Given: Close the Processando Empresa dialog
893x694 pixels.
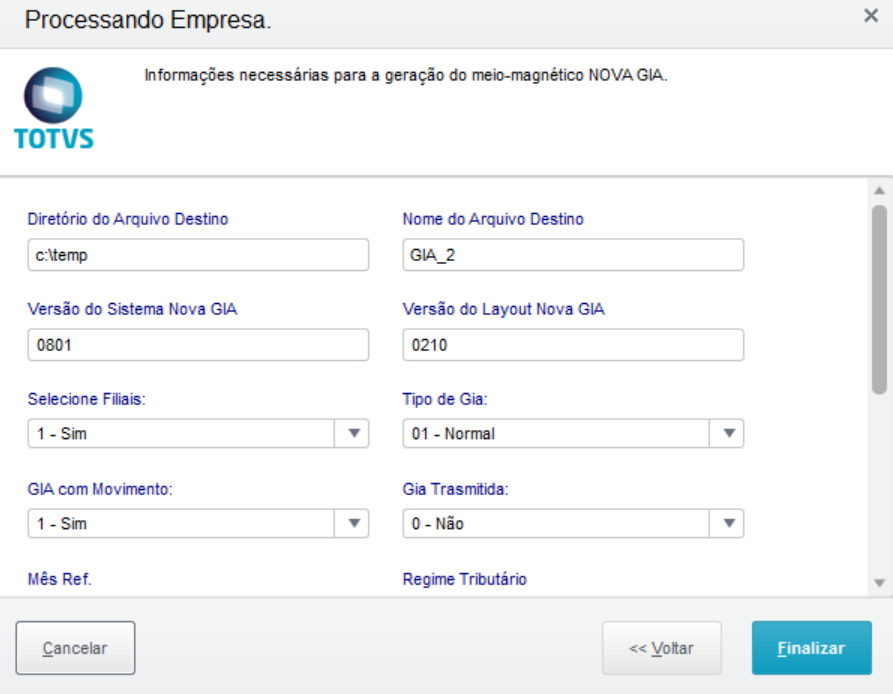Looking at the screenshot, I should pyautogui.click(x=870, y=16).
